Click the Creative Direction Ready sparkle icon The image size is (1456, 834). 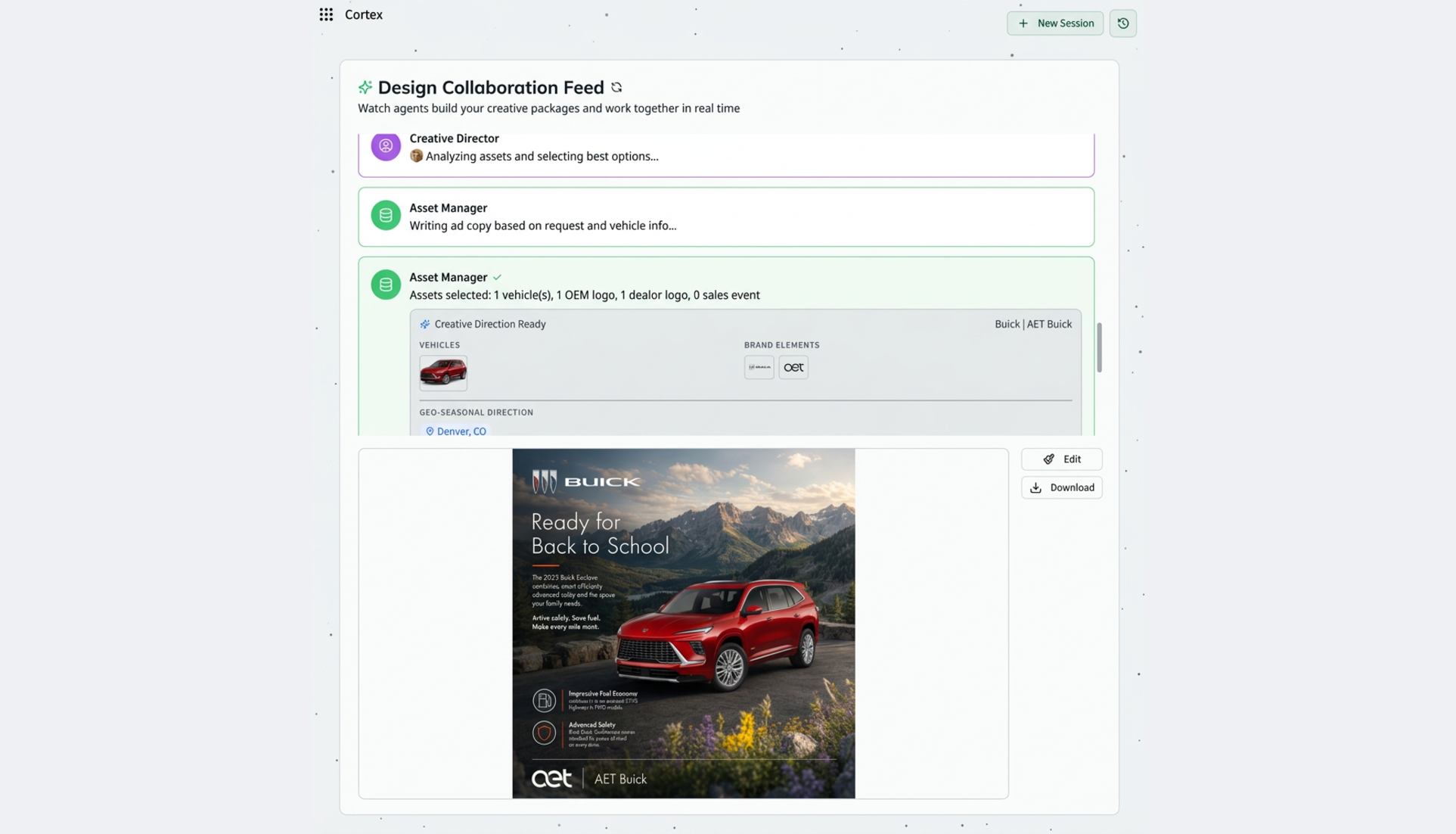(x=425, y=324)
